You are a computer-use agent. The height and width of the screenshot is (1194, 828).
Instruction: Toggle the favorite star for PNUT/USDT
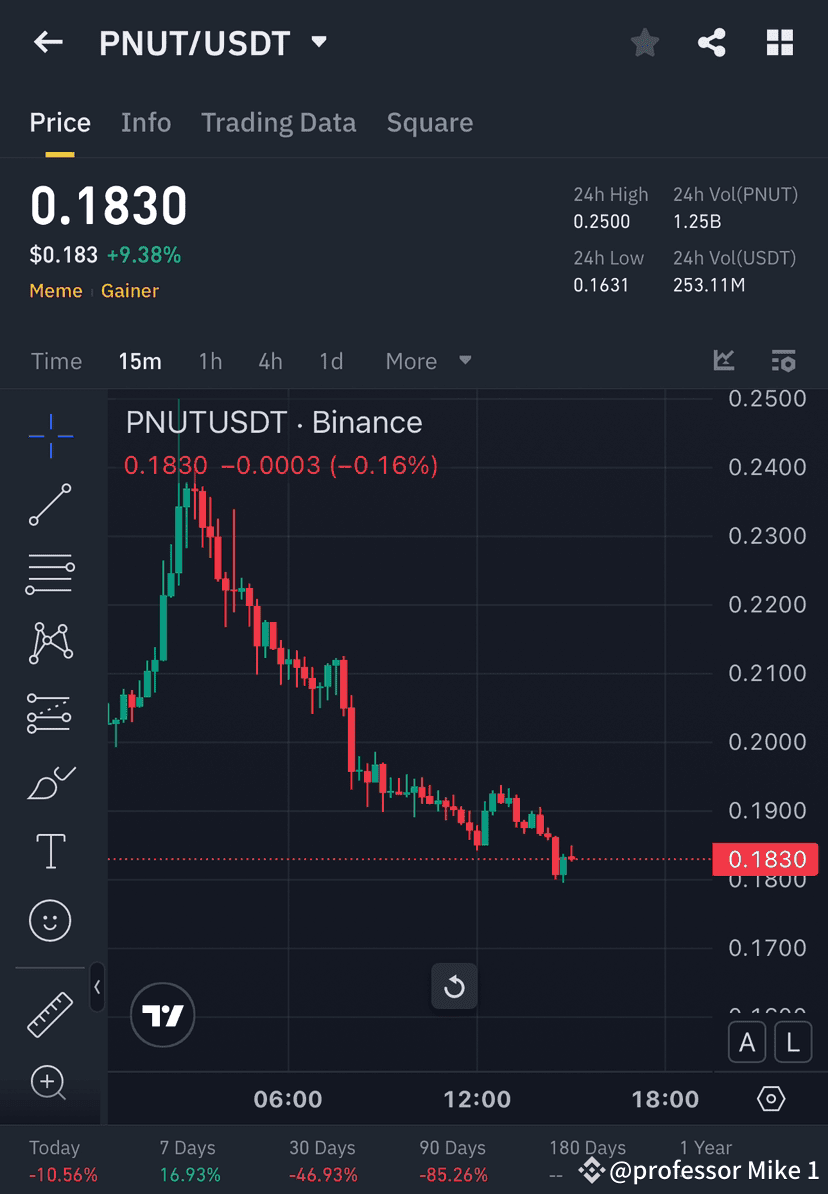tap(644, 42)
